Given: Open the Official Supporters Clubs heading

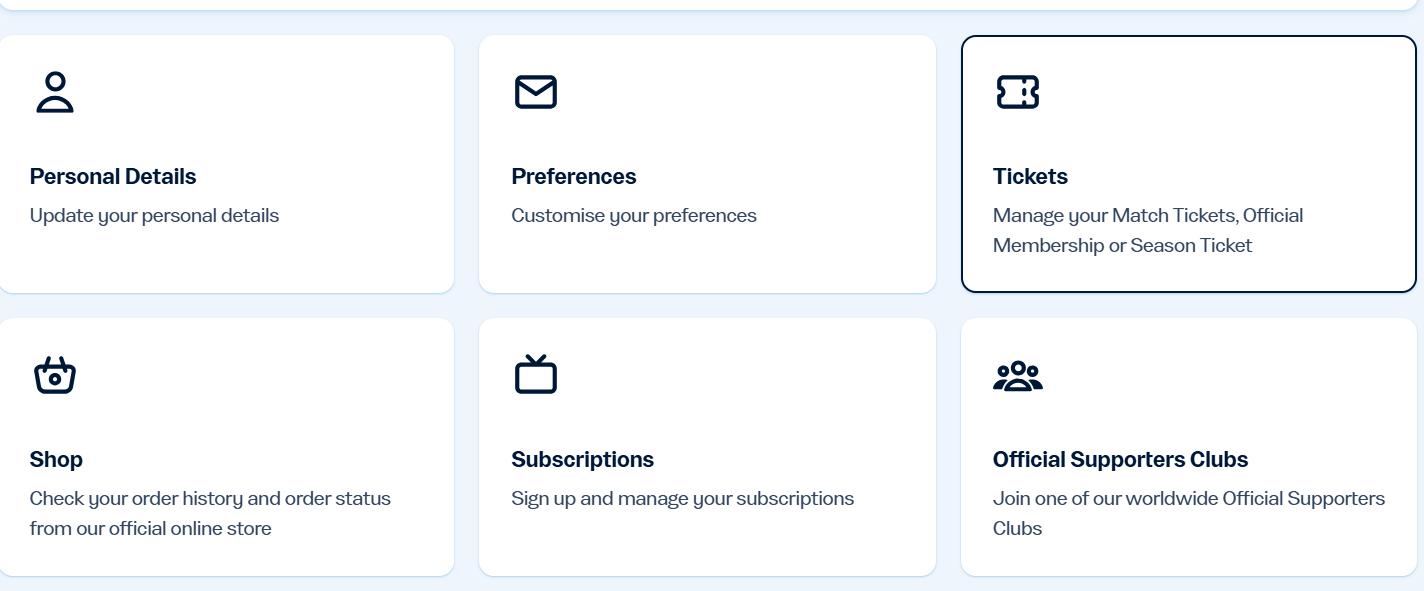Looking at the screenshot, I should 1120,460.
